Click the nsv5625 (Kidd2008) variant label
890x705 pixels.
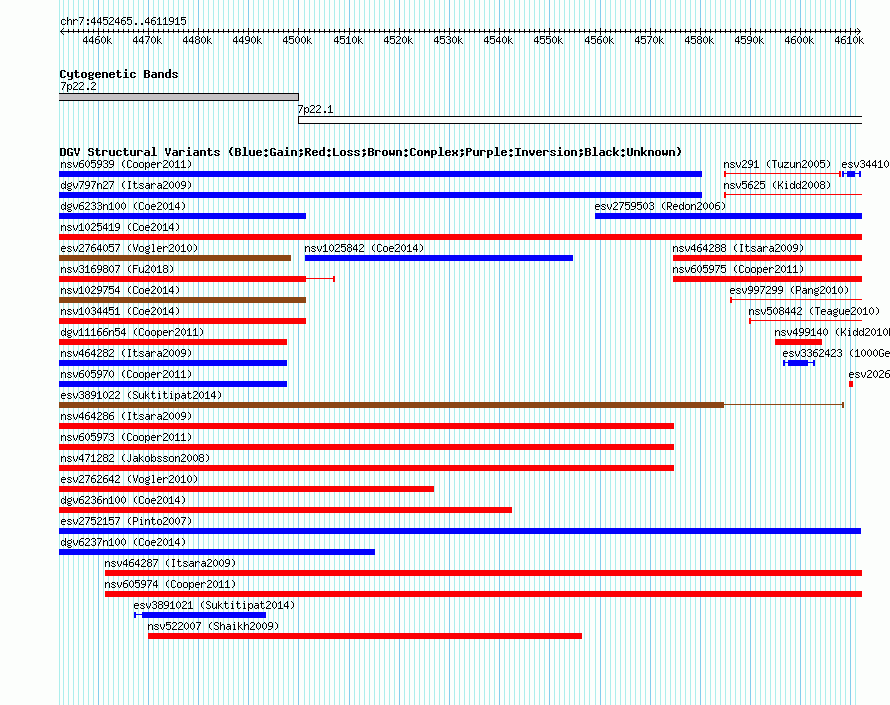(x=777, y=185)
